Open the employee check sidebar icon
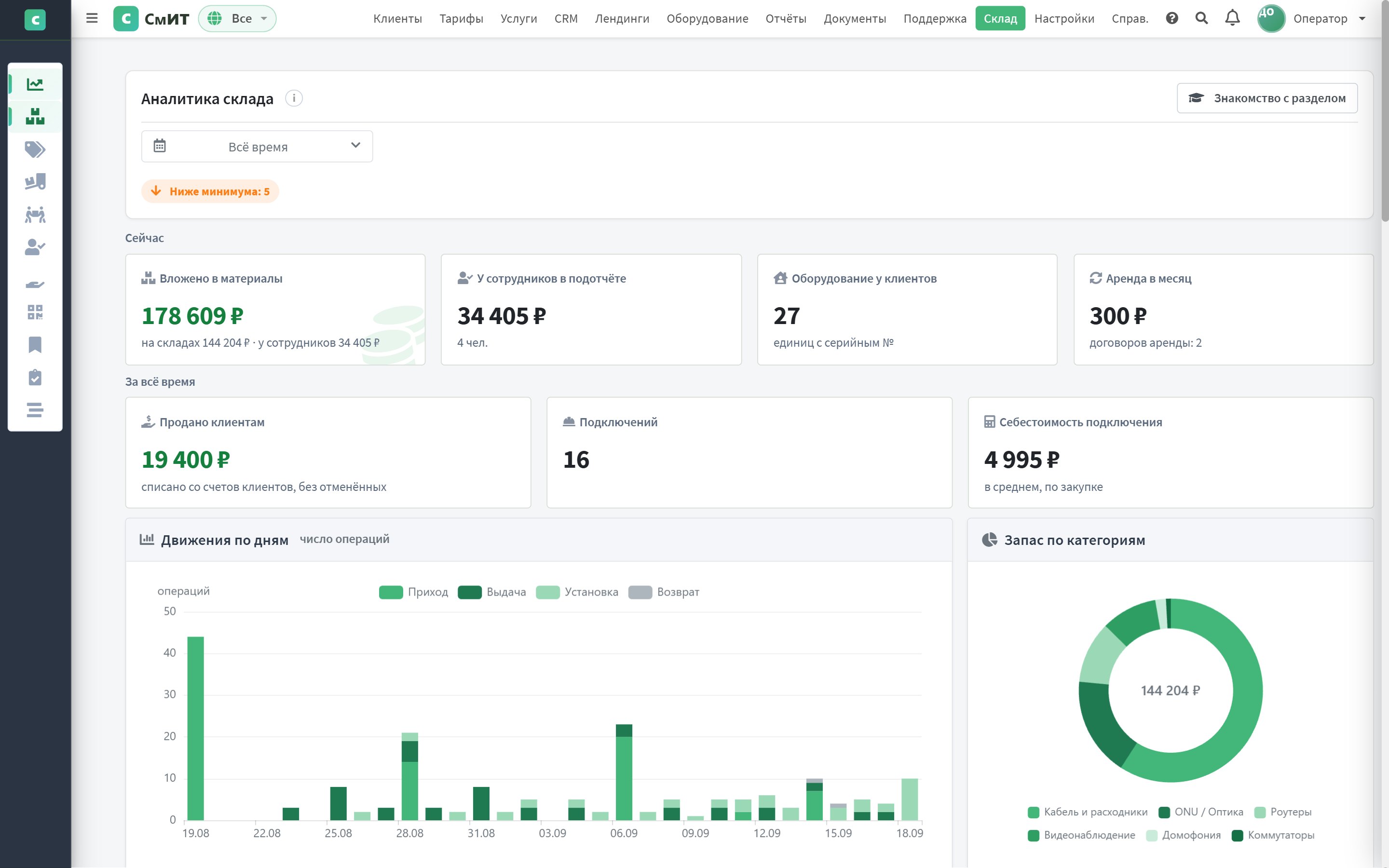Screen dimensions: 1389x868 (35, 247)
